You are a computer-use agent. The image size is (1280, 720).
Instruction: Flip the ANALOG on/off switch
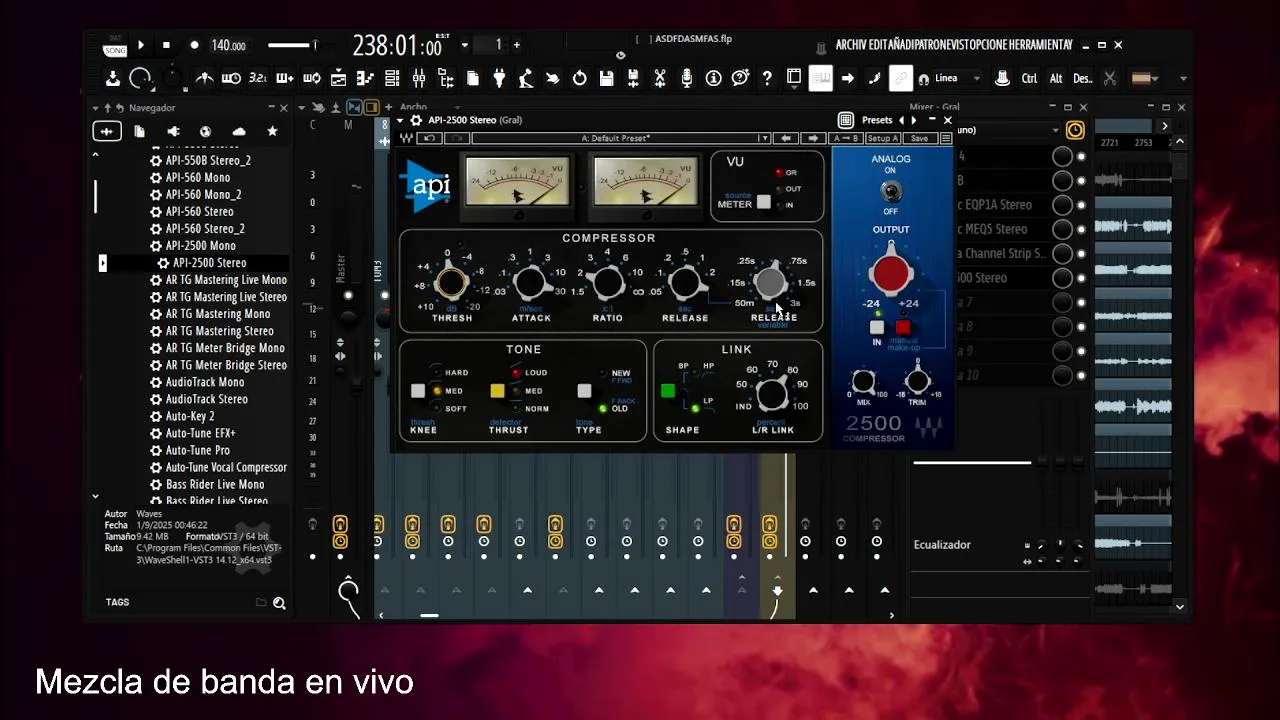coord(890,190)
